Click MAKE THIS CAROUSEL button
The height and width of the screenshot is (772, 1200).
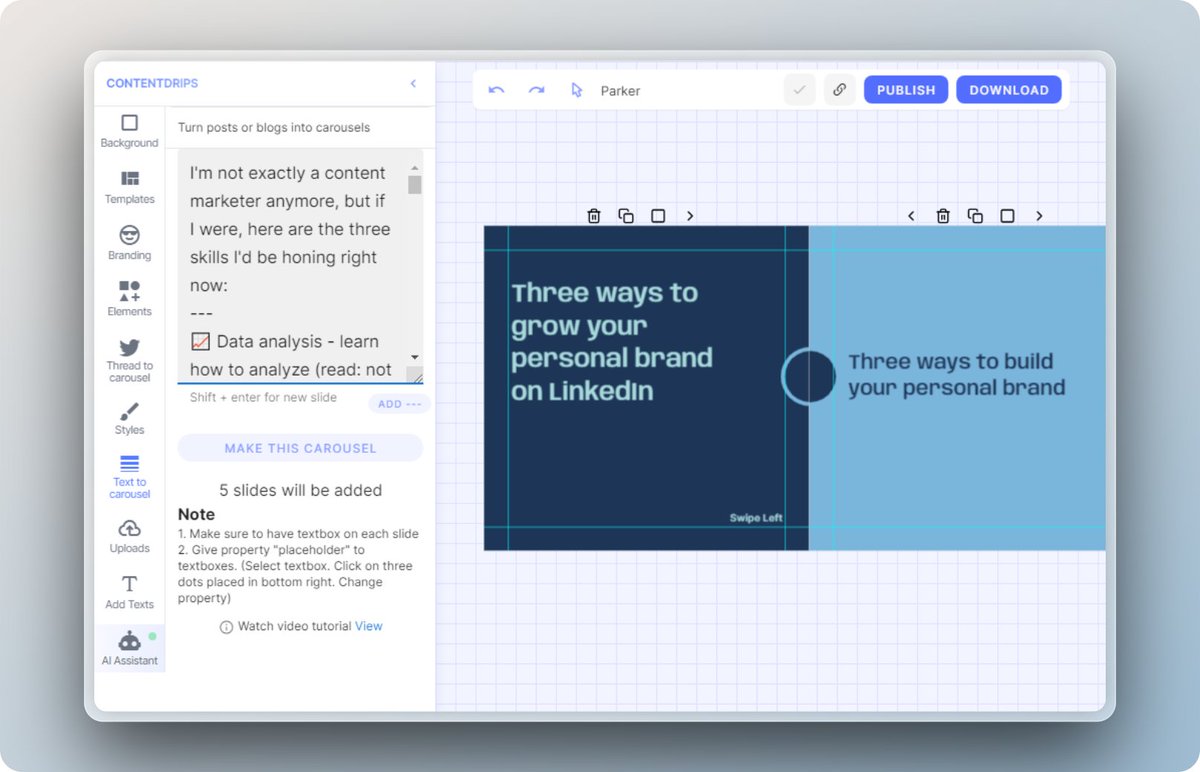pos(300,448)
